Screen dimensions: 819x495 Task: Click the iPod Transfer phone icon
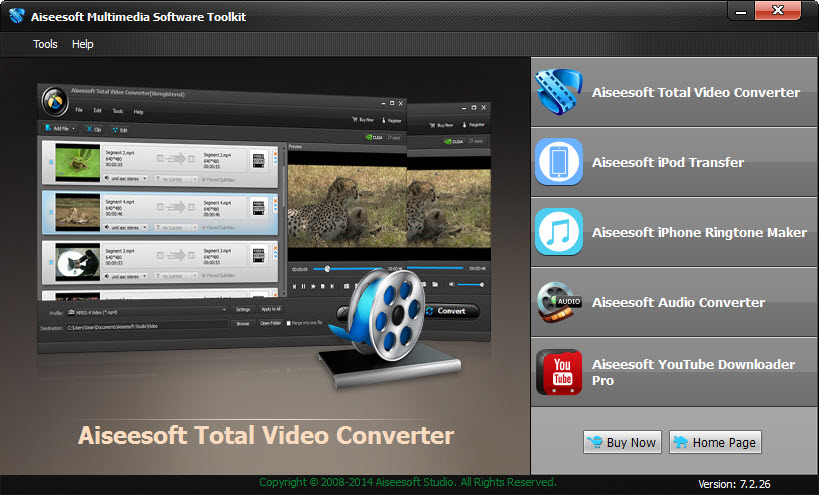point(558,162)
